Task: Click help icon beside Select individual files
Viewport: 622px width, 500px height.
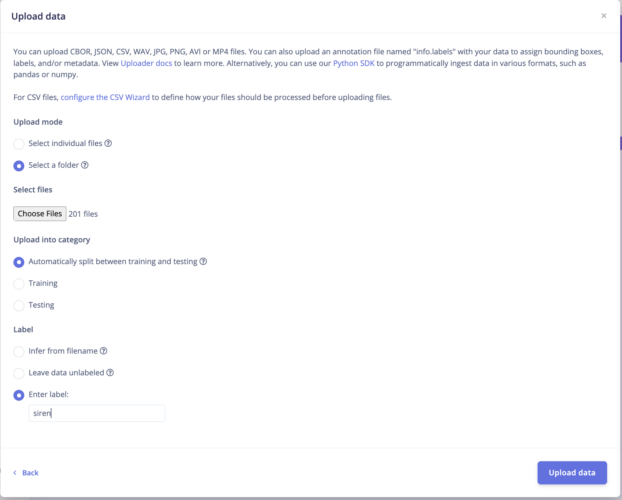Action: (x=108, y=144)
